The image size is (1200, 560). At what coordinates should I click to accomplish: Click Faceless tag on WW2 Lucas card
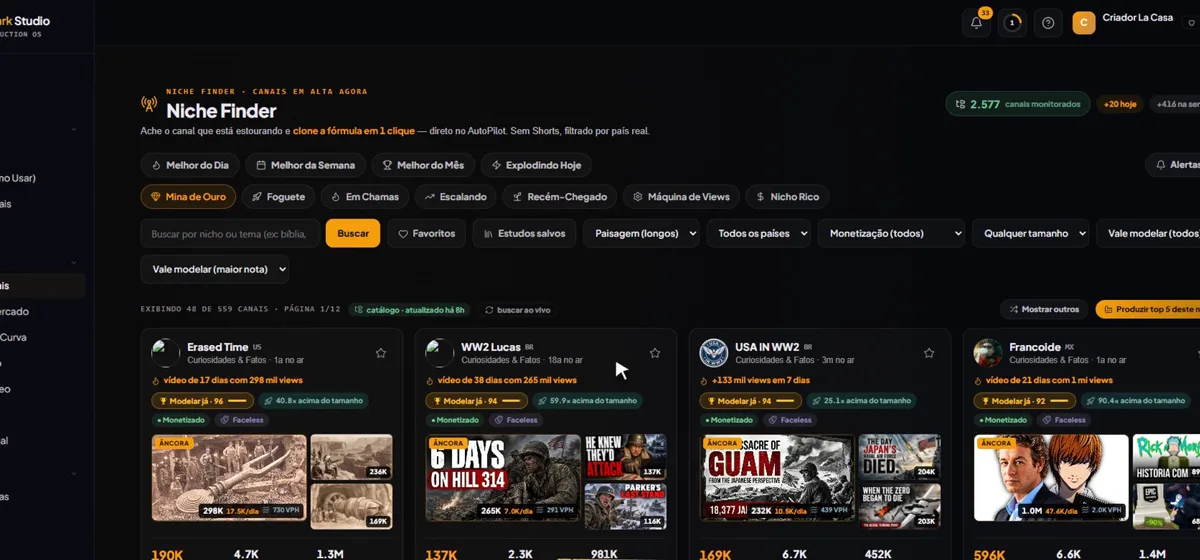click(516, 420)
